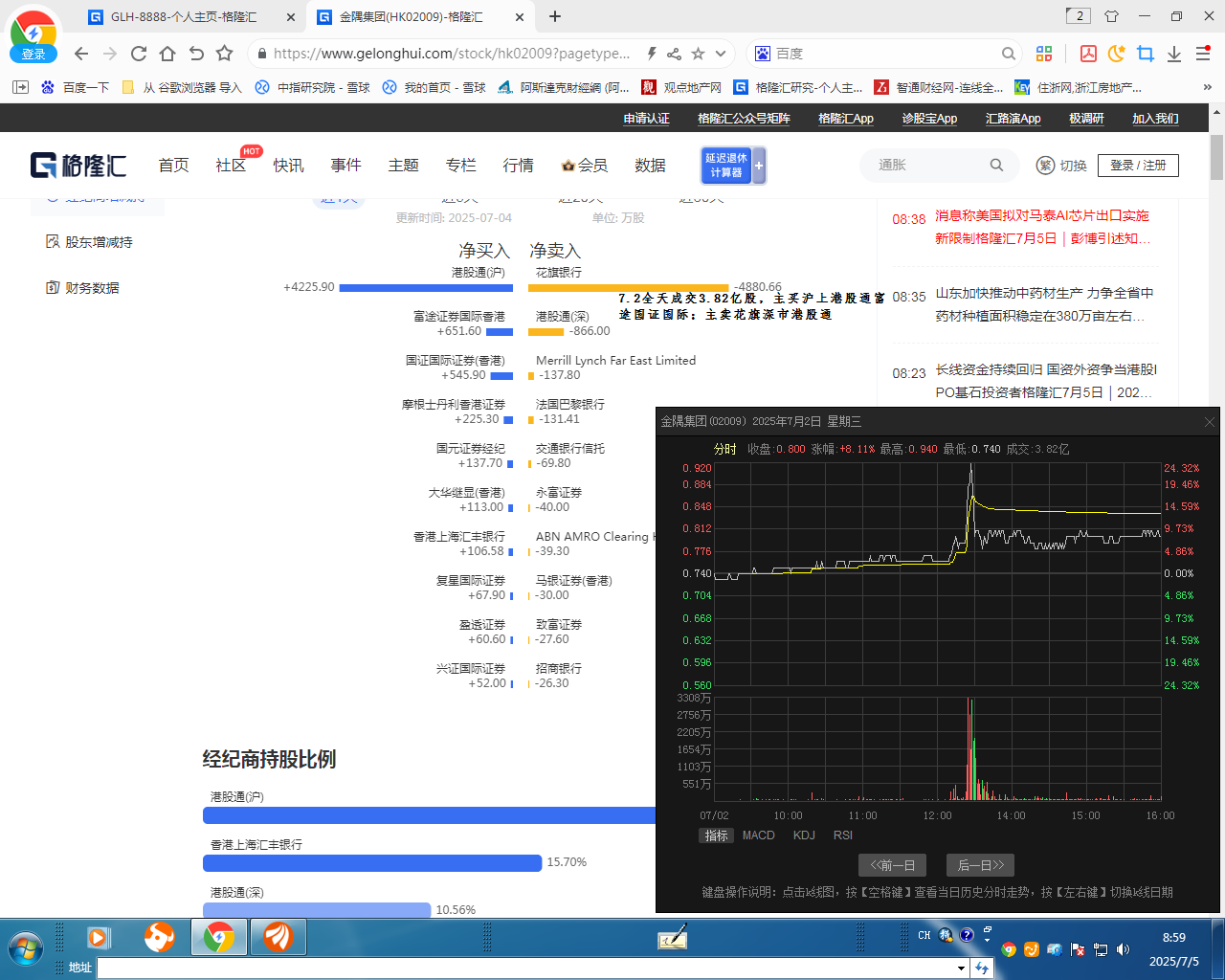
Task: Open 股东增减持 sidebar item
Action: (90, 242)
